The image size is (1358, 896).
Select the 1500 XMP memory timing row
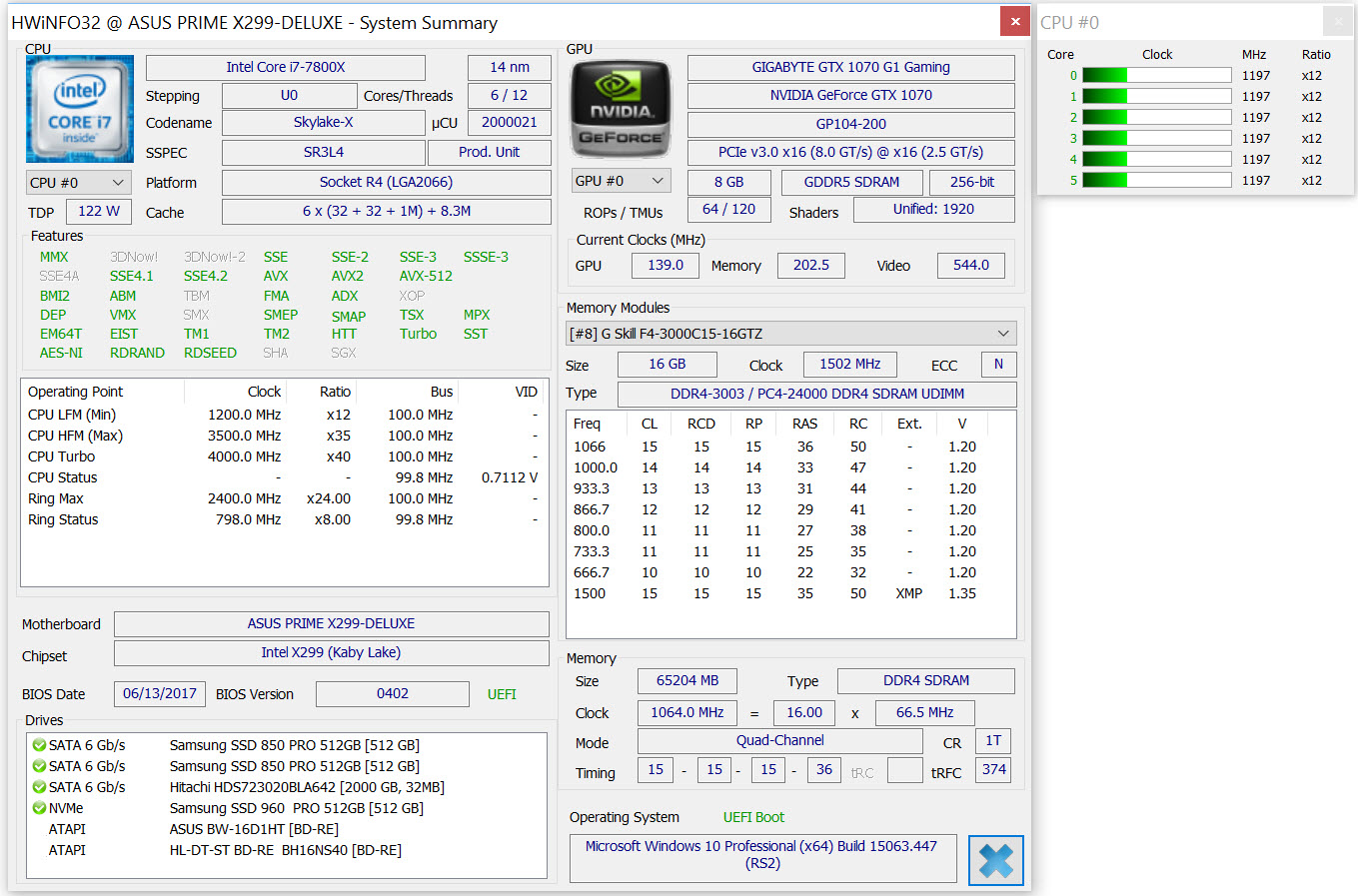(x=790, y=593)
